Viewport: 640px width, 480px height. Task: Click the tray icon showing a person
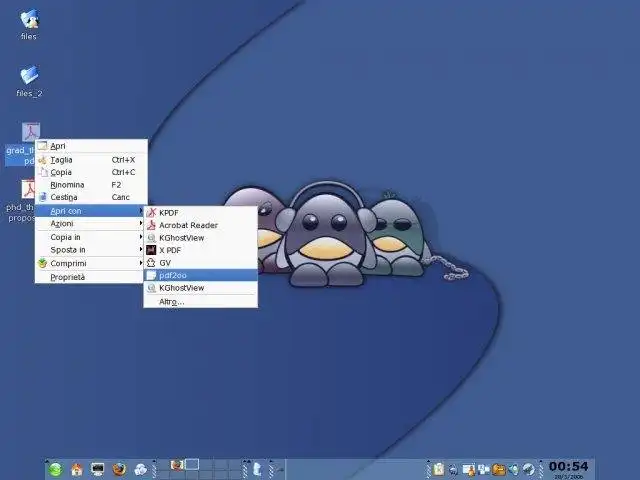[x=468, y=470]
